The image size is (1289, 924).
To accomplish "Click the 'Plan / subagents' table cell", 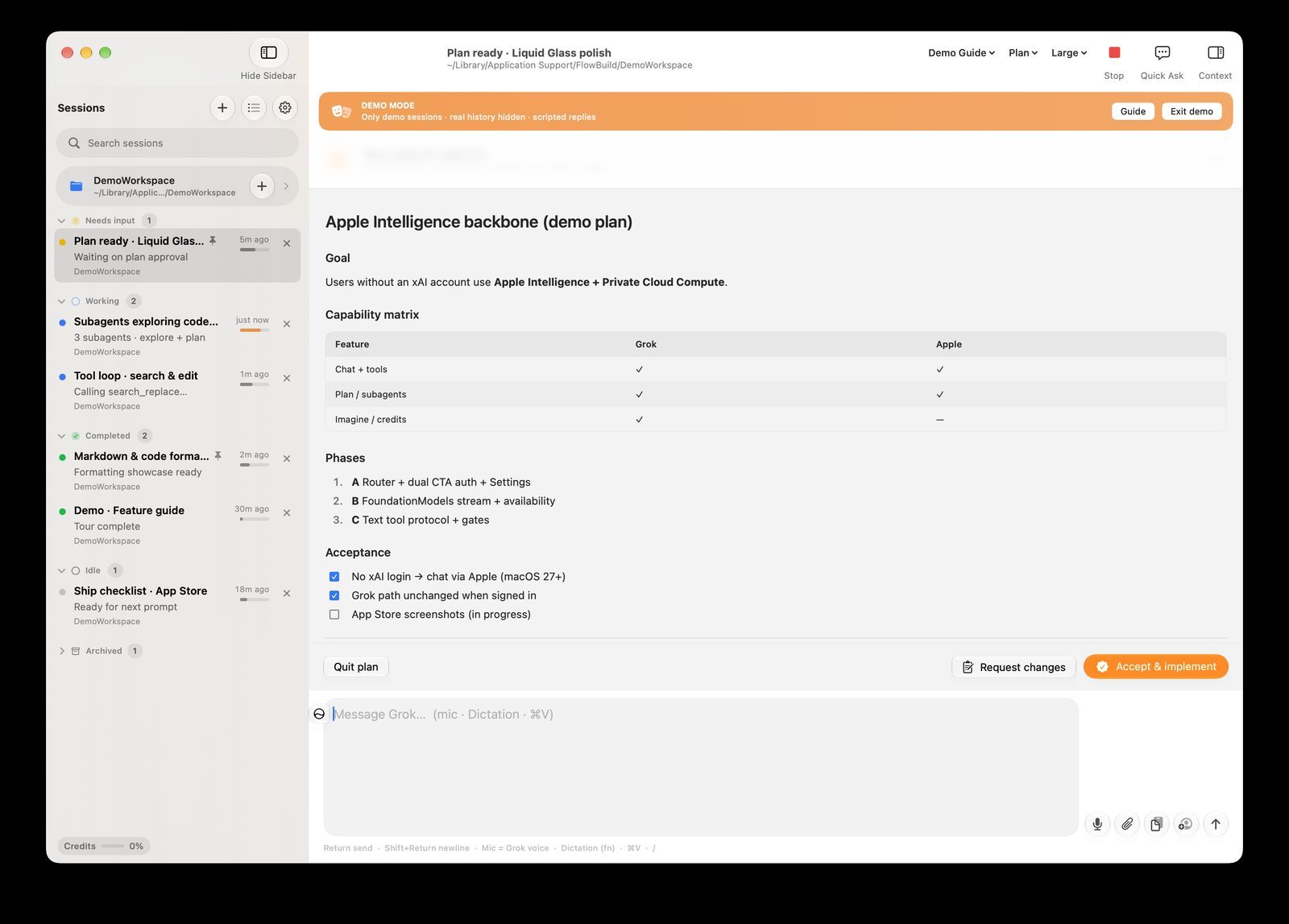I will tap(371, 395).
